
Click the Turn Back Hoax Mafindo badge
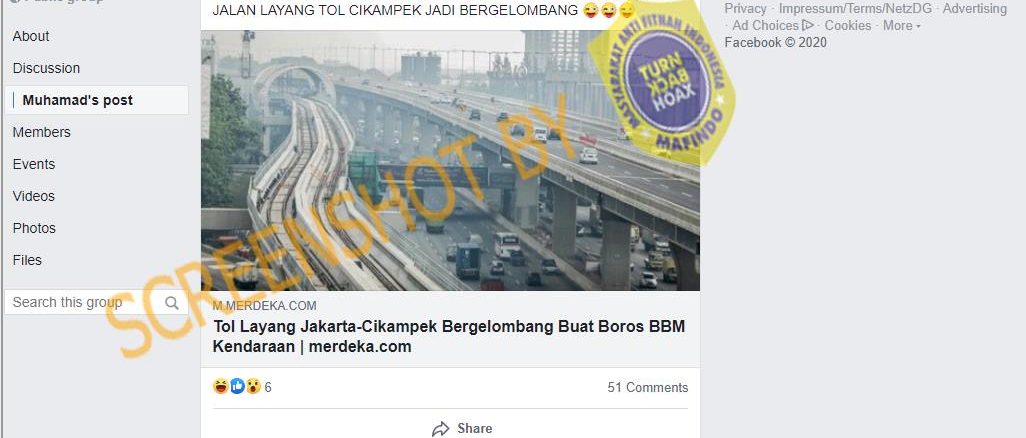(661, 81)
